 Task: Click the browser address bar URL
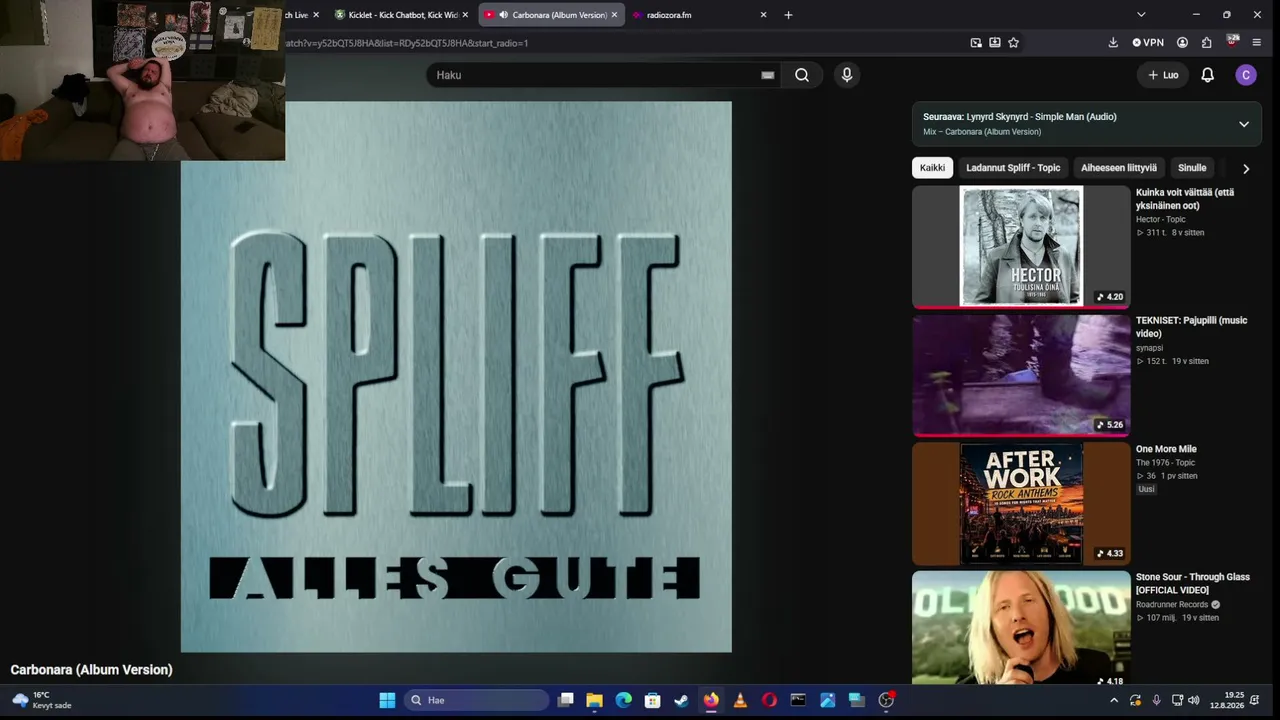coord(405,43)
